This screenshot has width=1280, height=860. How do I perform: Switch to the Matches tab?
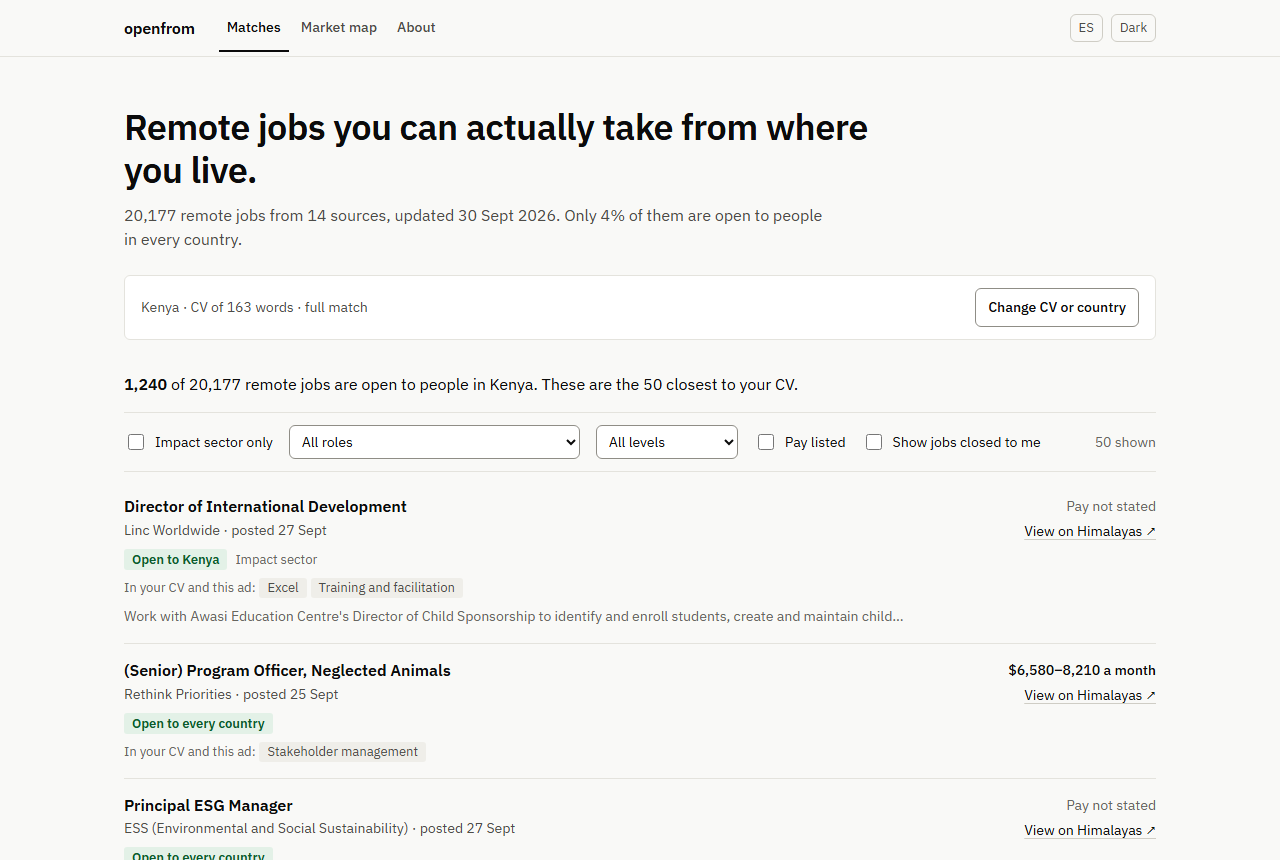(x=254, y=28)
